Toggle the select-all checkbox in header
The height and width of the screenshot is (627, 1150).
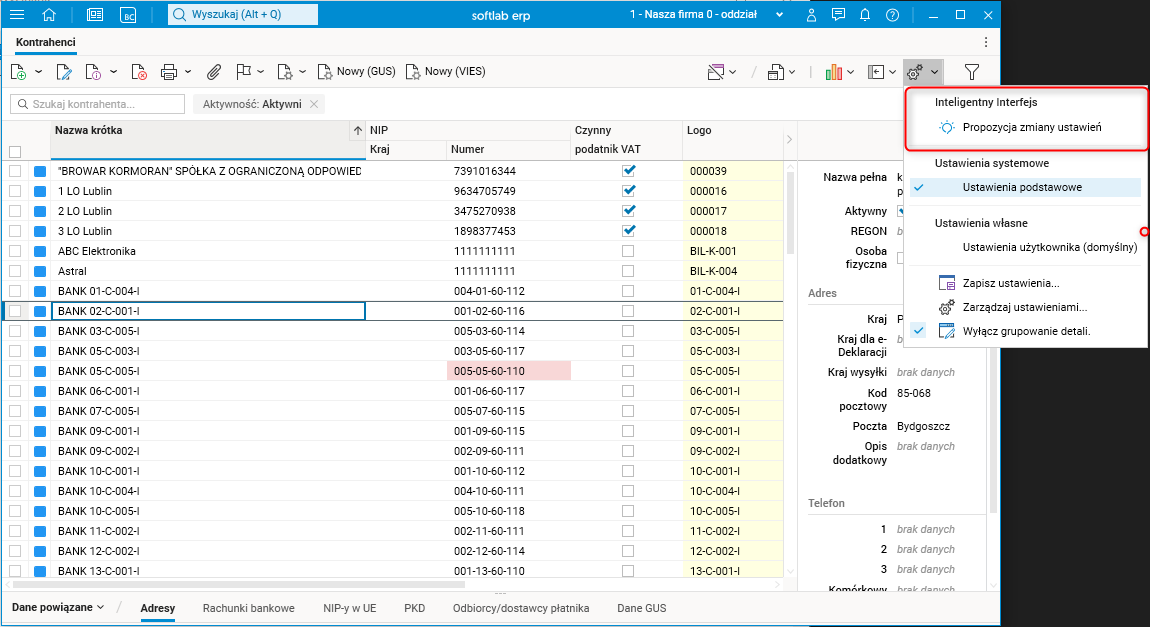click(x=15, y=151)
